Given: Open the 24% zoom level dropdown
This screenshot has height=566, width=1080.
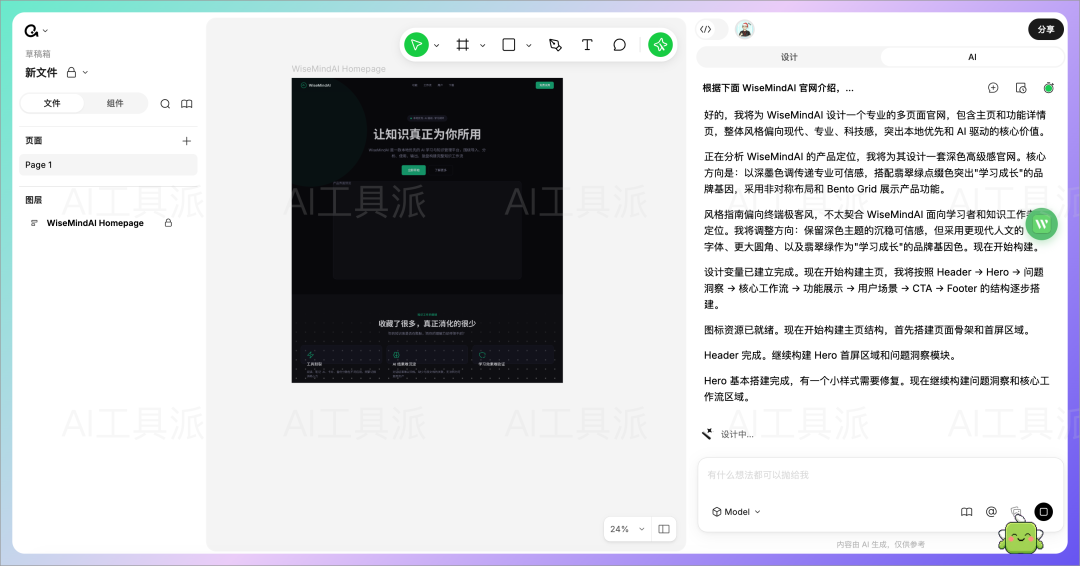Looking at the screenshot, I should [627, 529].
